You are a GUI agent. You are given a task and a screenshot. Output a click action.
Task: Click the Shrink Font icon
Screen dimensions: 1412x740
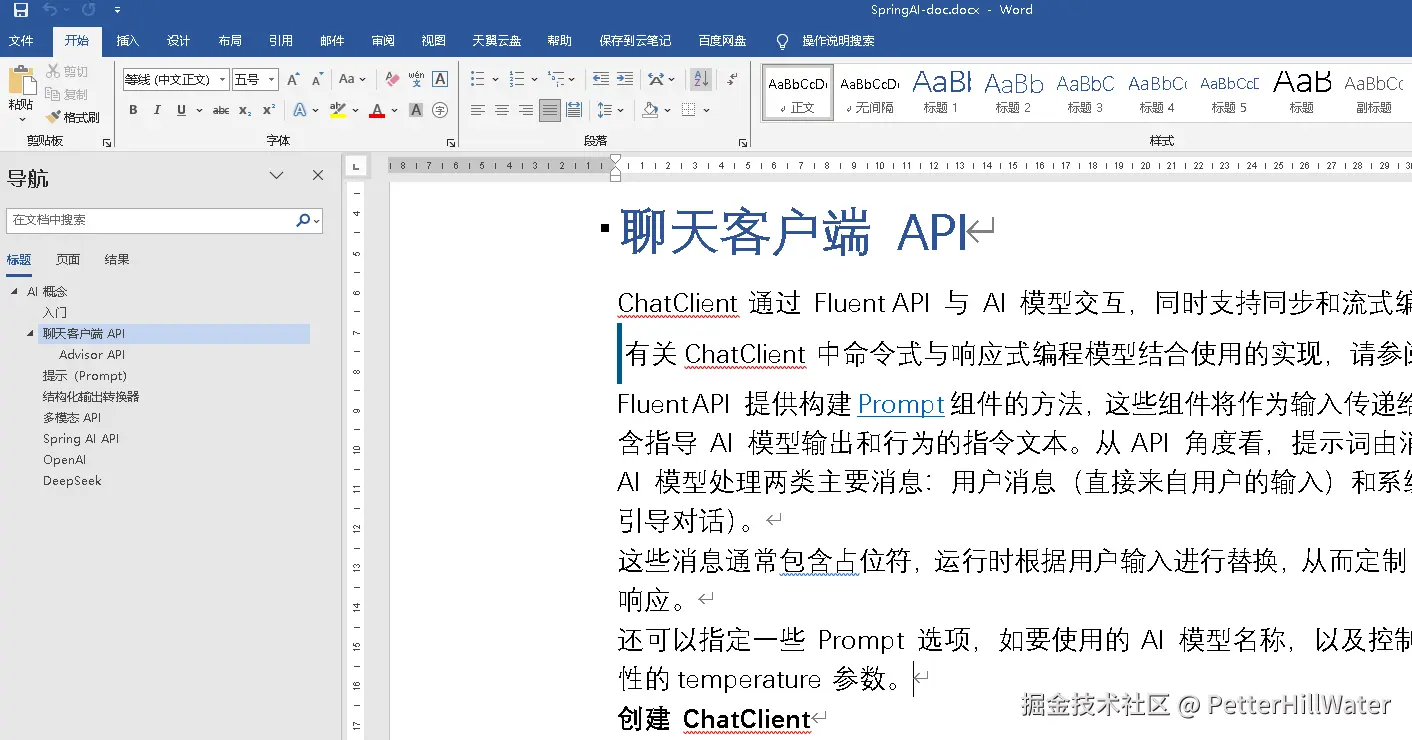317,79
